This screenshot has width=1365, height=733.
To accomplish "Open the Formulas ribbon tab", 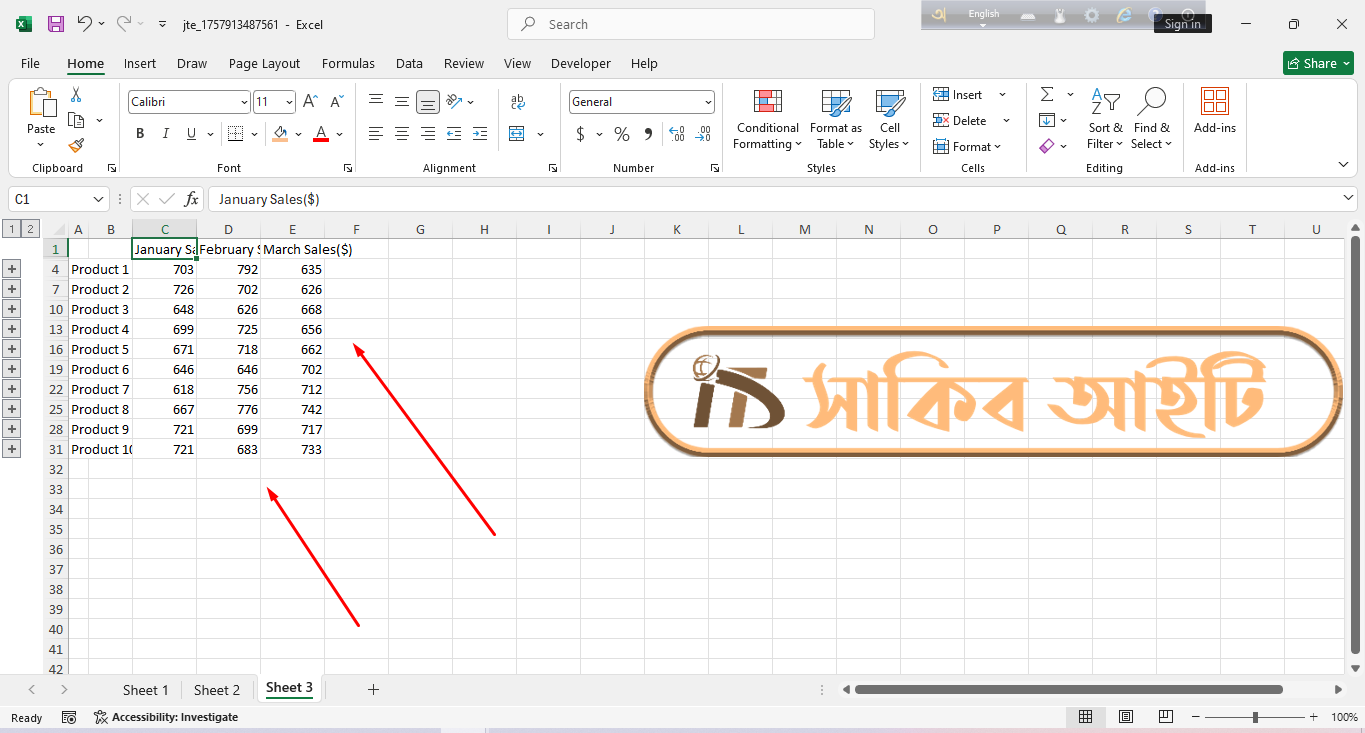I will pos(348,63).
